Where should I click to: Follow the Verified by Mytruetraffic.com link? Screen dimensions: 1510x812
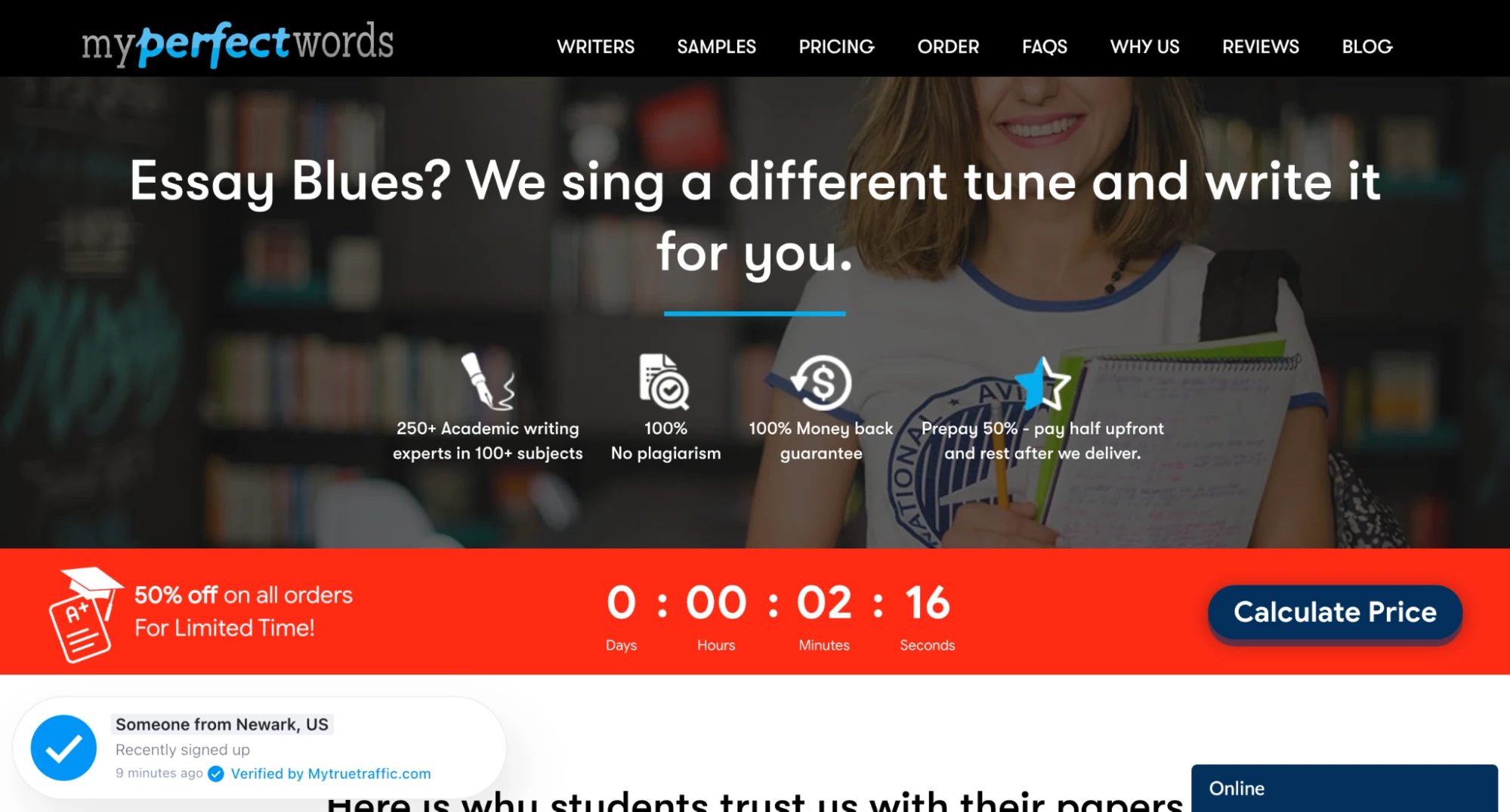tap(331, 773)
